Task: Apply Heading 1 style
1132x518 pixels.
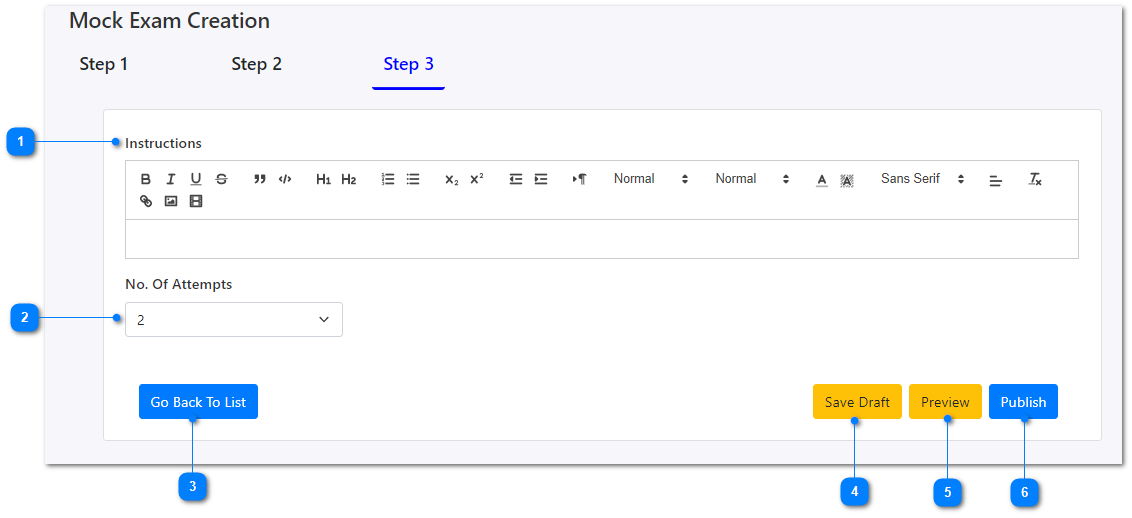Action: click(x=323, y=179)
